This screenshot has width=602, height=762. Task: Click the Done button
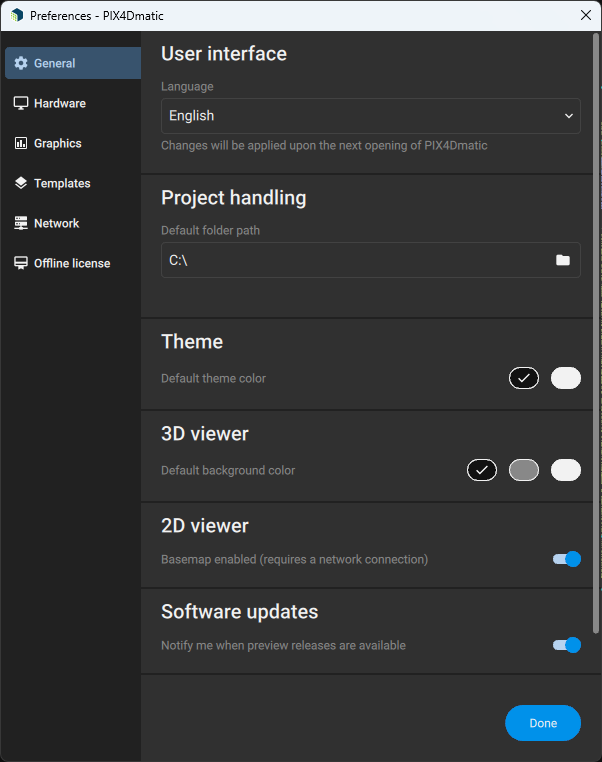click(x=543, y=723)
